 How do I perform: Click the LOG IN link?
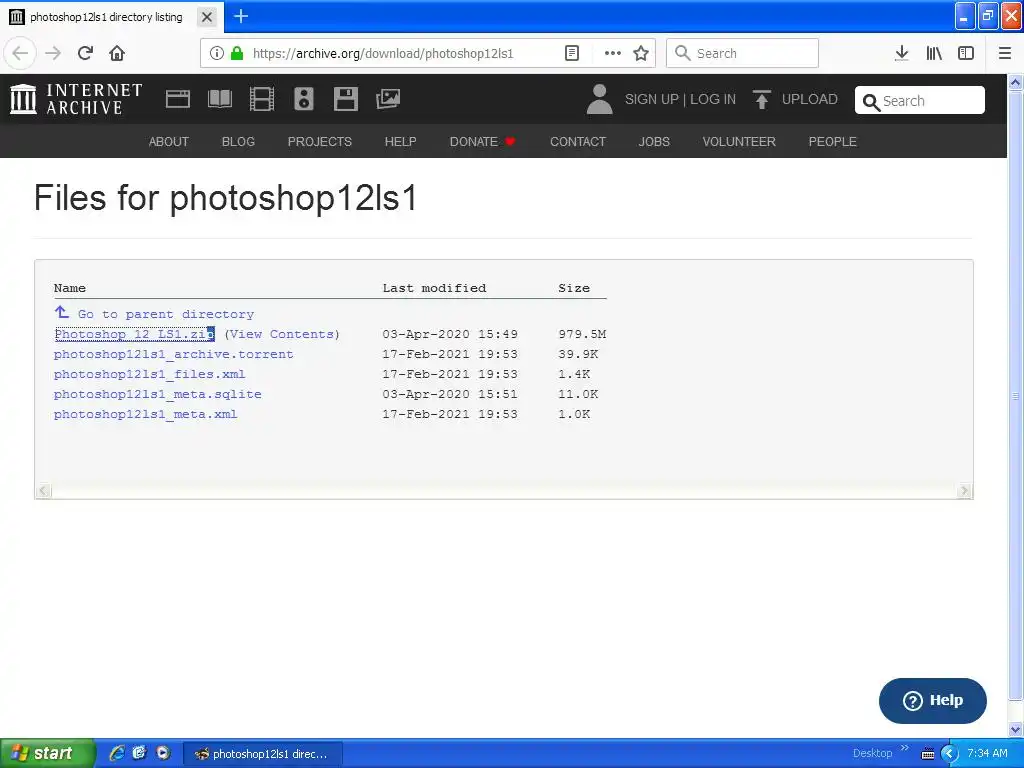713,99
